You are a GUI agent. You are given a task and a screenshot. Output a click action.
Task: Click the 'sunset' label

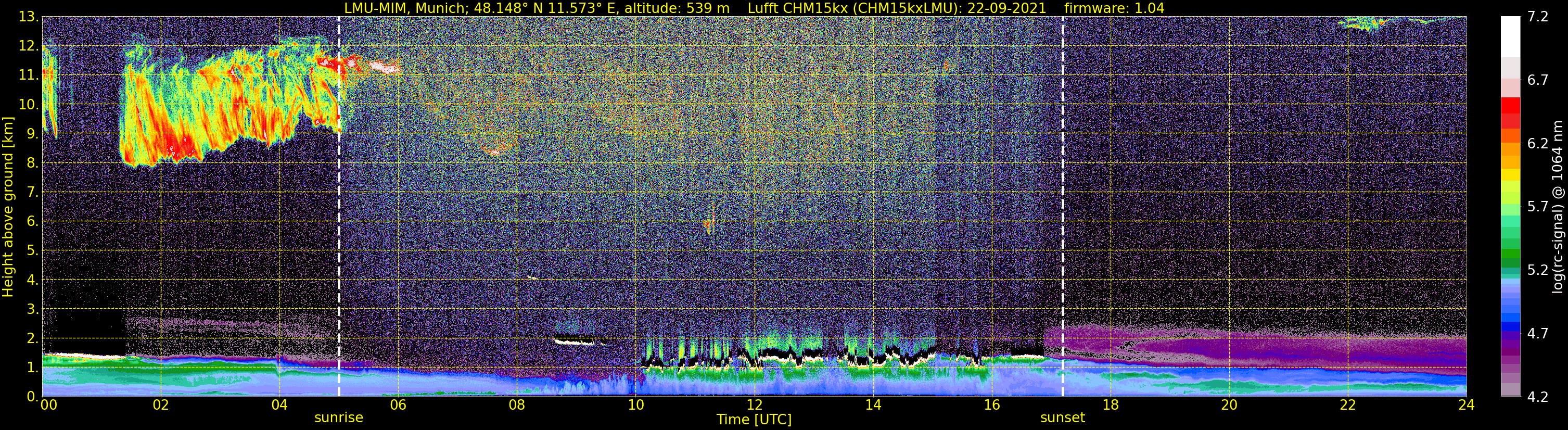(x=1063, y=418)
